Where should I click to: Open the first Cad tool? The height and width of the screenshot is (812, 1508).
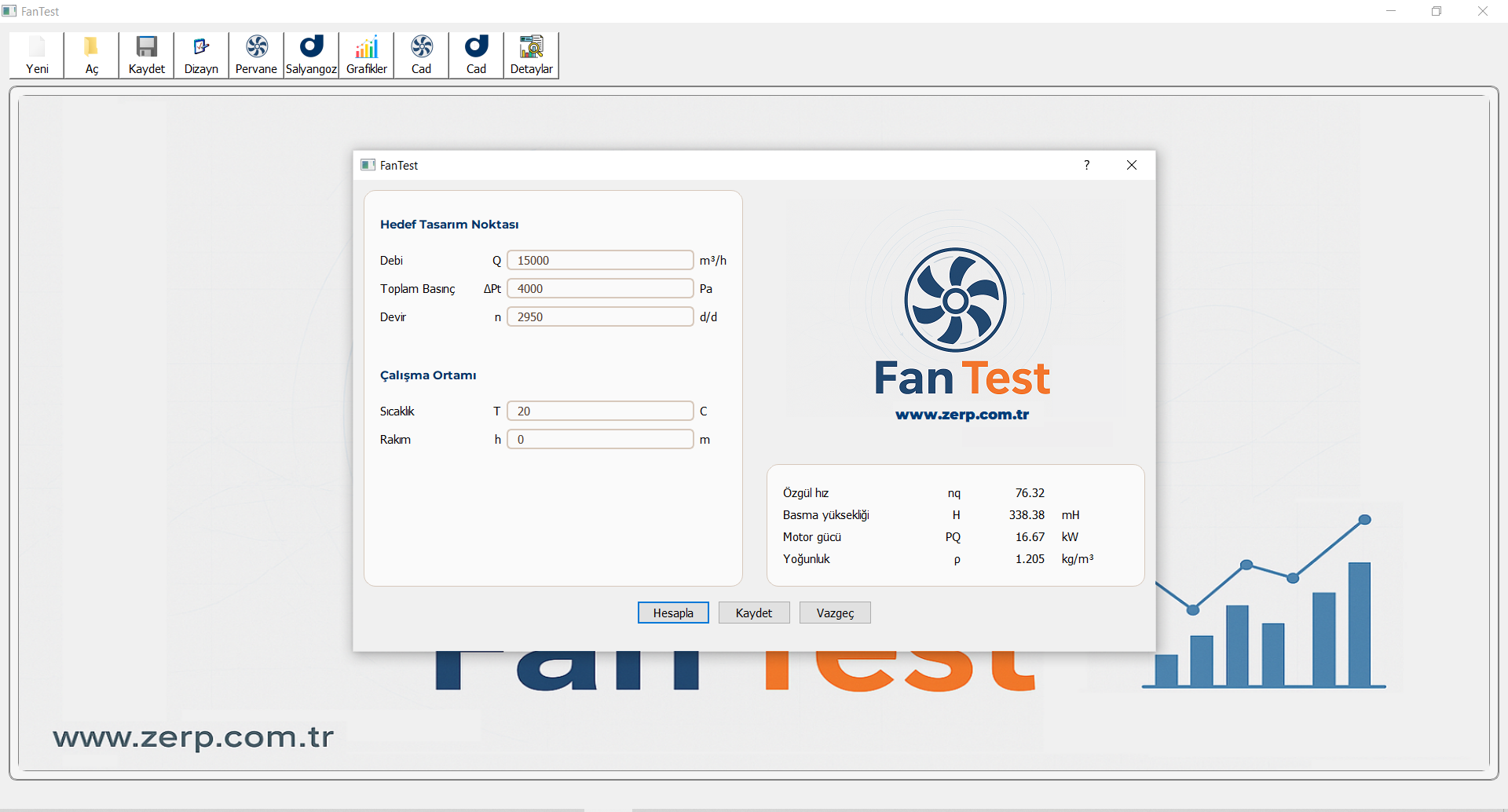coord(421,53)
